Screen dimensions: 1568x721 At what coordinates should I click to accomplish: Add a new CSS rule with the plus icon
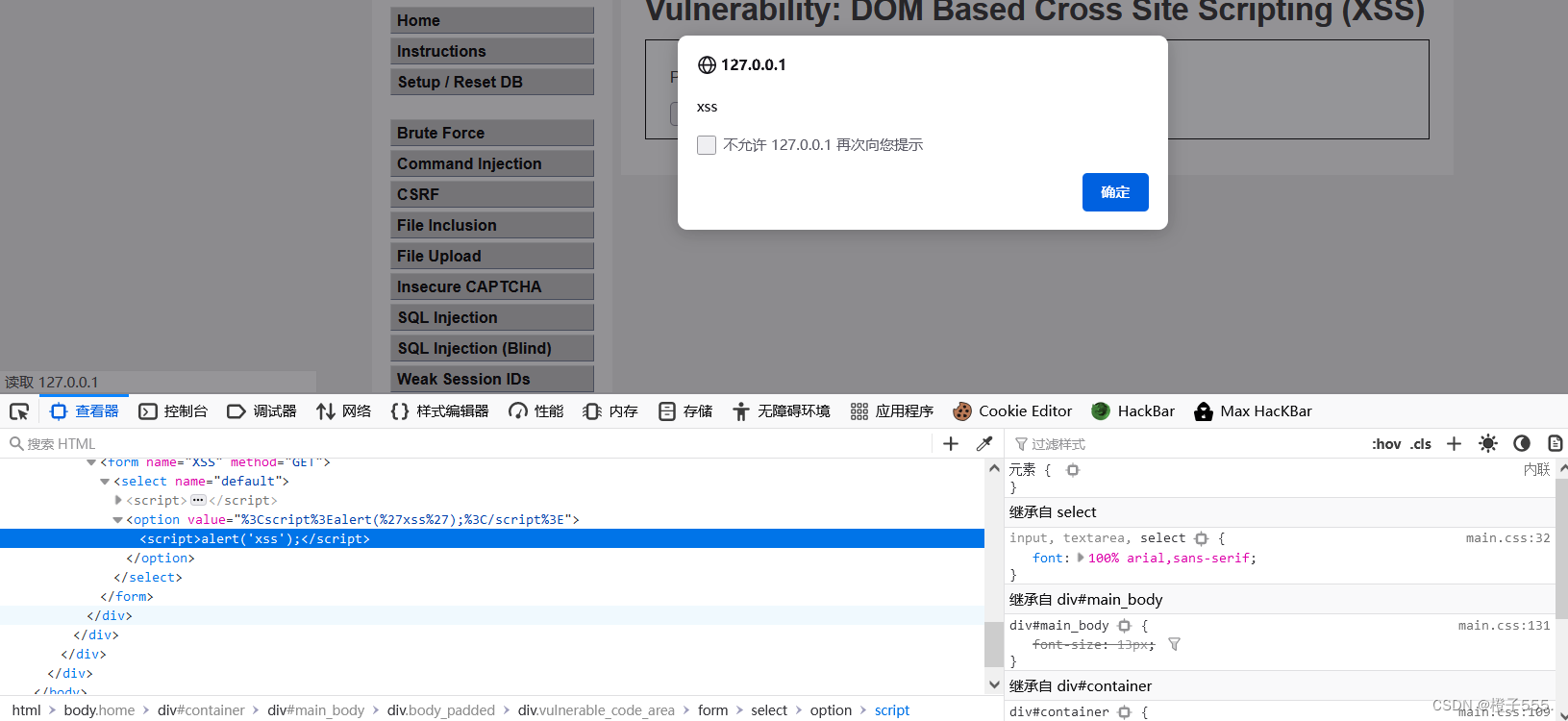(1454, 444)
